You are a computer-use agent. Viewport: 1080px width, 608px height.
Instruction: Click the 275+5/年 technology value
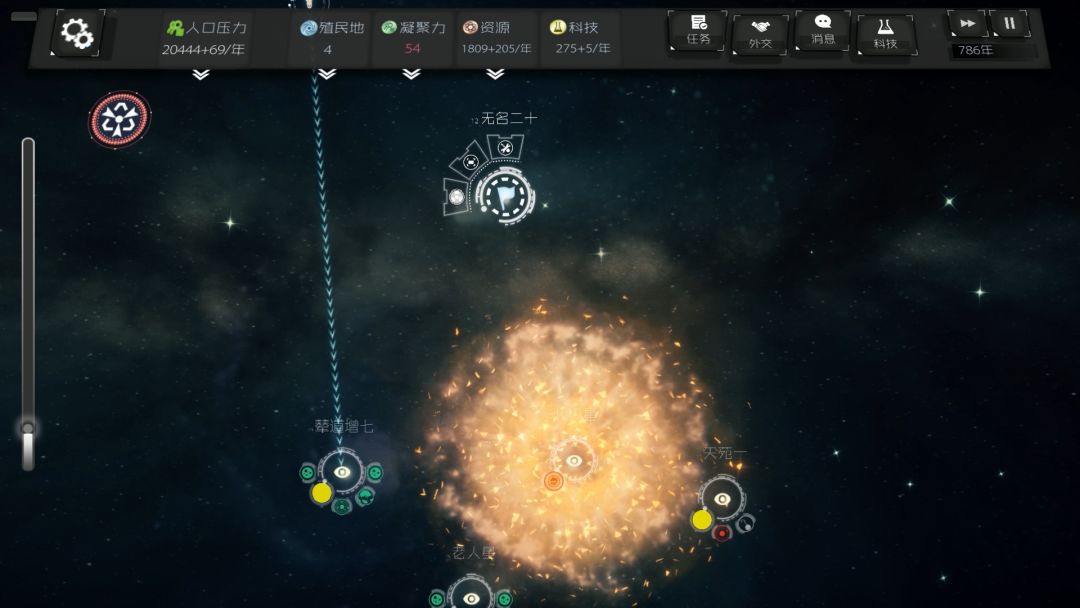pyautogui.click(x=583, y=48)
